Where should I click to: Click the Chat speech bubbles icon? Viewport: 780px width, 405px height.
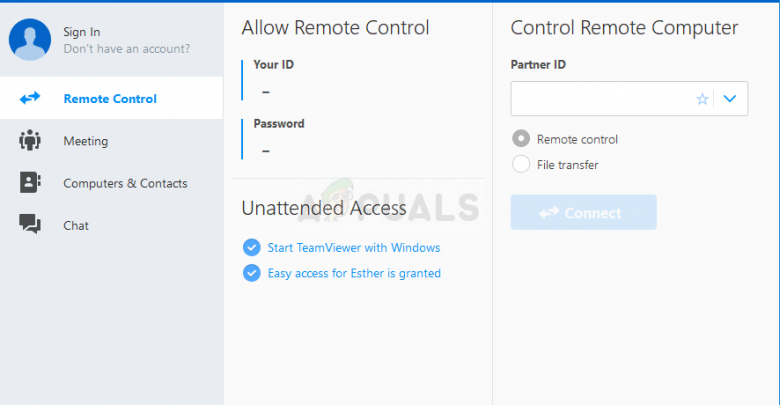point(30,225)
